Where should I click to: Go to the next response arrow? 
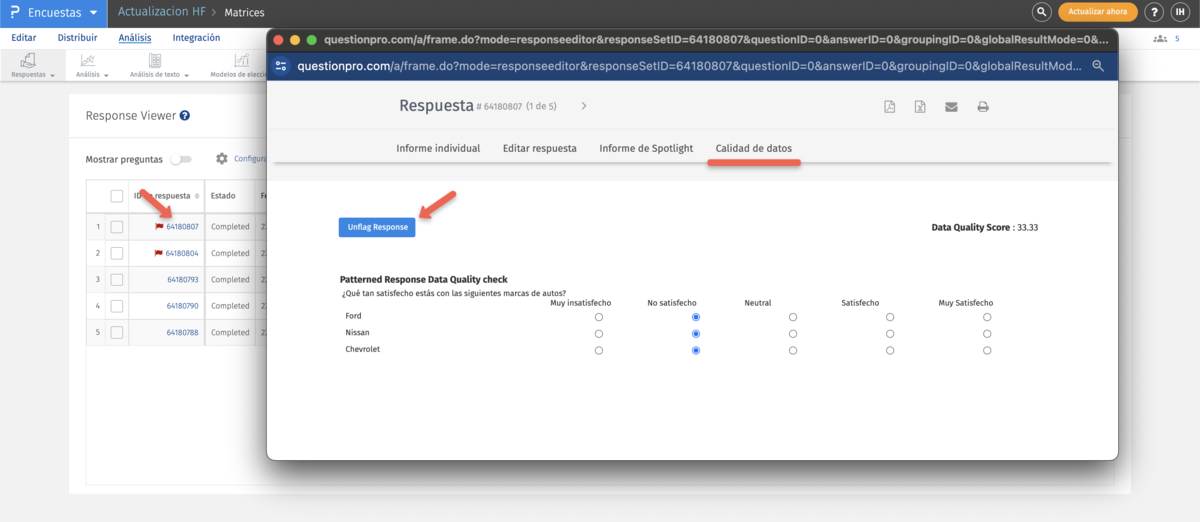[x=584, y=106]
